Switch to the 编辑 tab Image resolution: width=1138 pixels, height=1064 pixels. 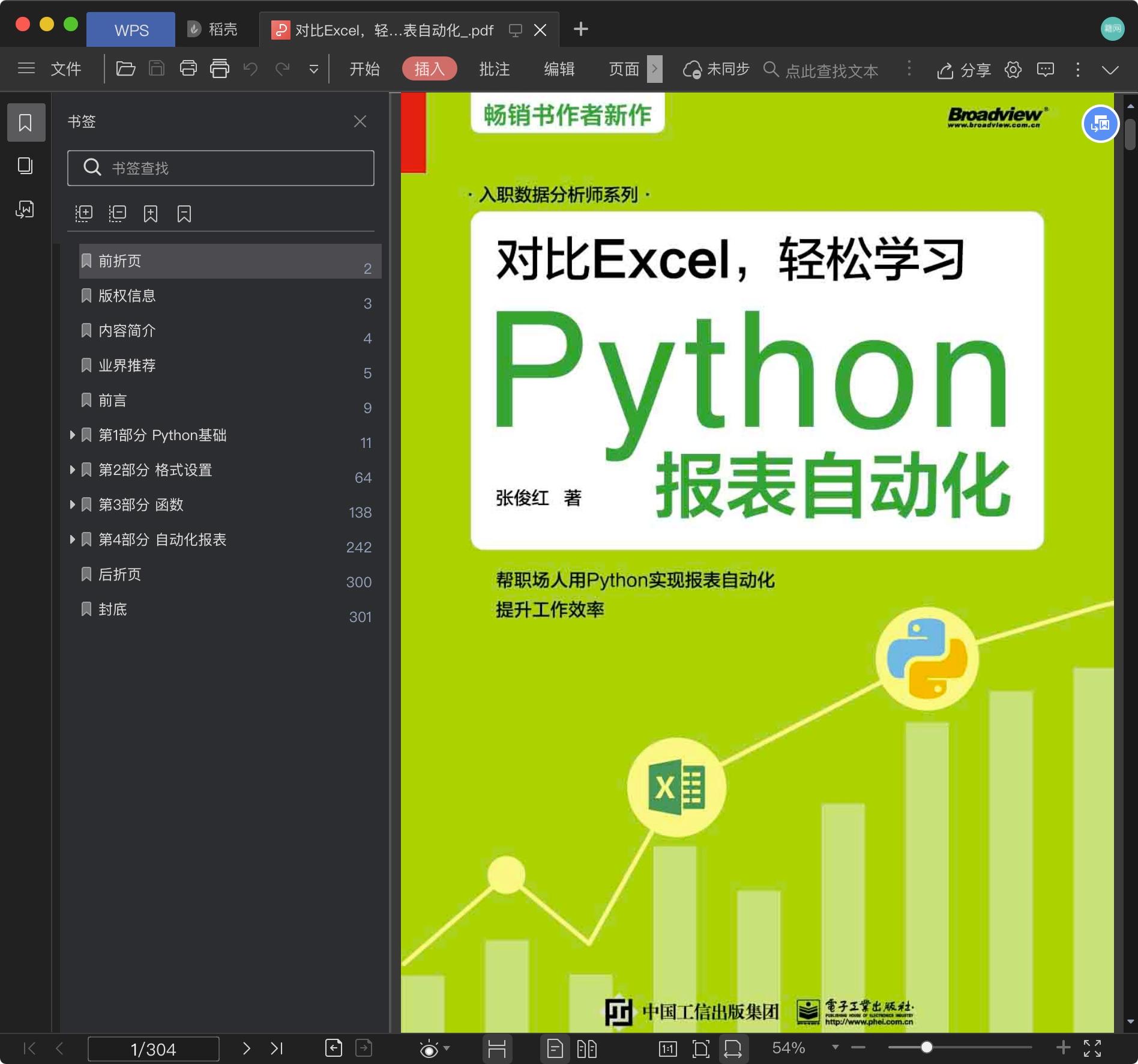[x=559, y=69]
